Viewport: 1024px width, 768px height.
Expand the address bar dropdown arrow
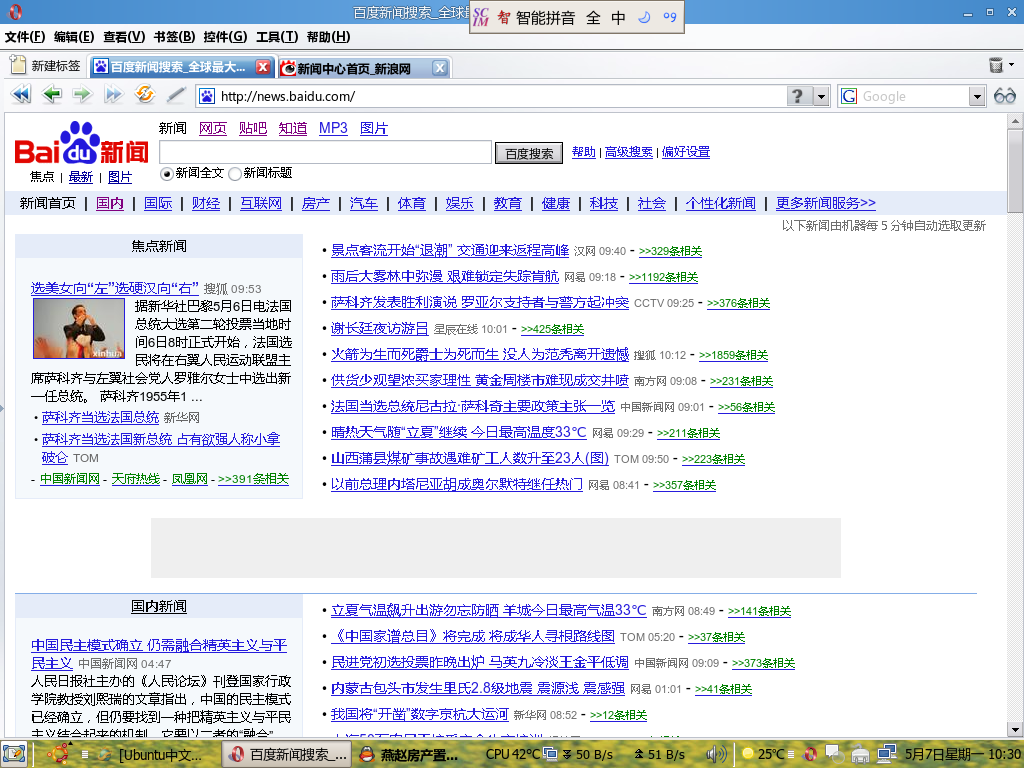click(822, 97)
